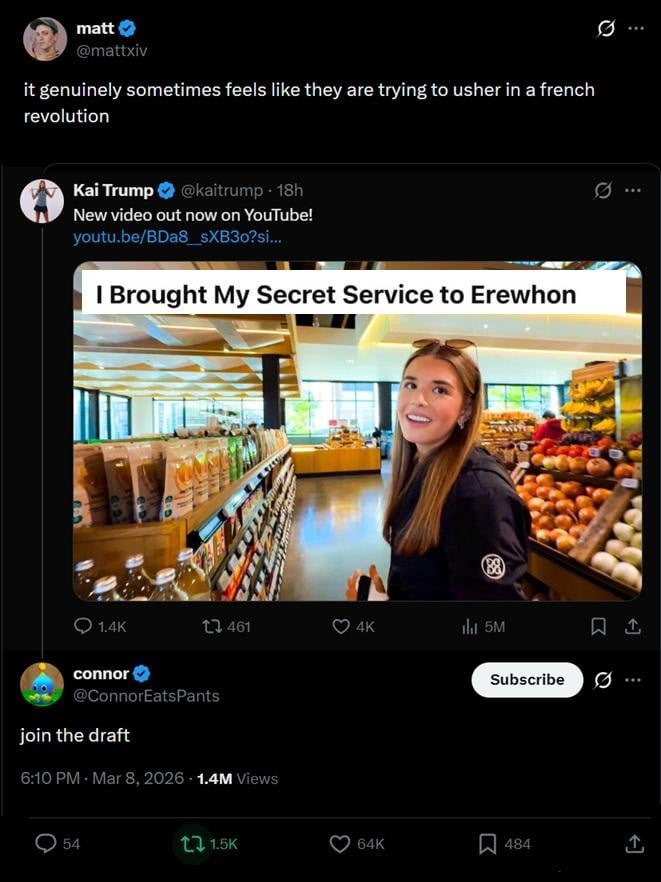Open more options menu on matt's post
Screen dimensions: 661x882
pos(636,29)
